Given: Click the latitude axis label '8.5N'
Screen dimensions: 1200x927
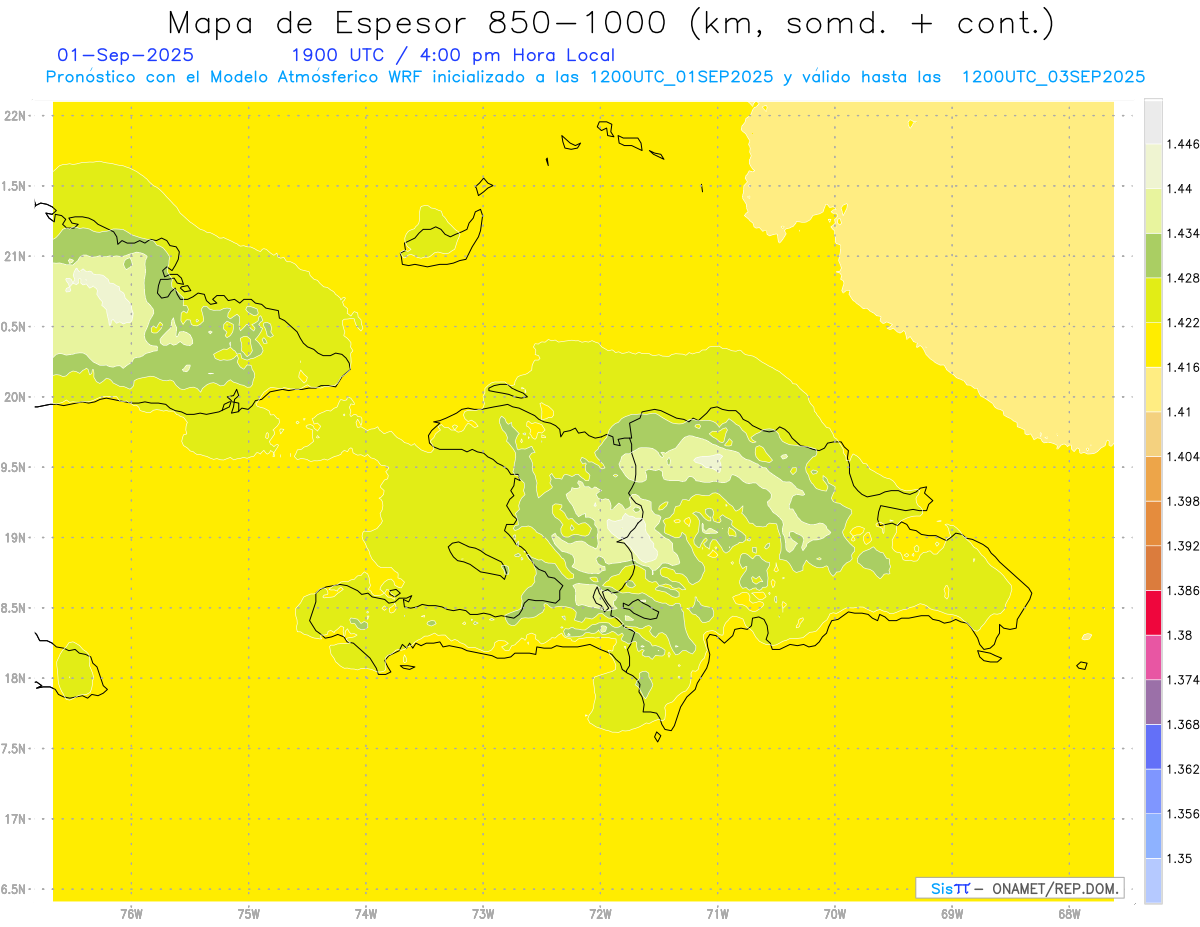Looking at the screenshot, I should pos(13,608).
